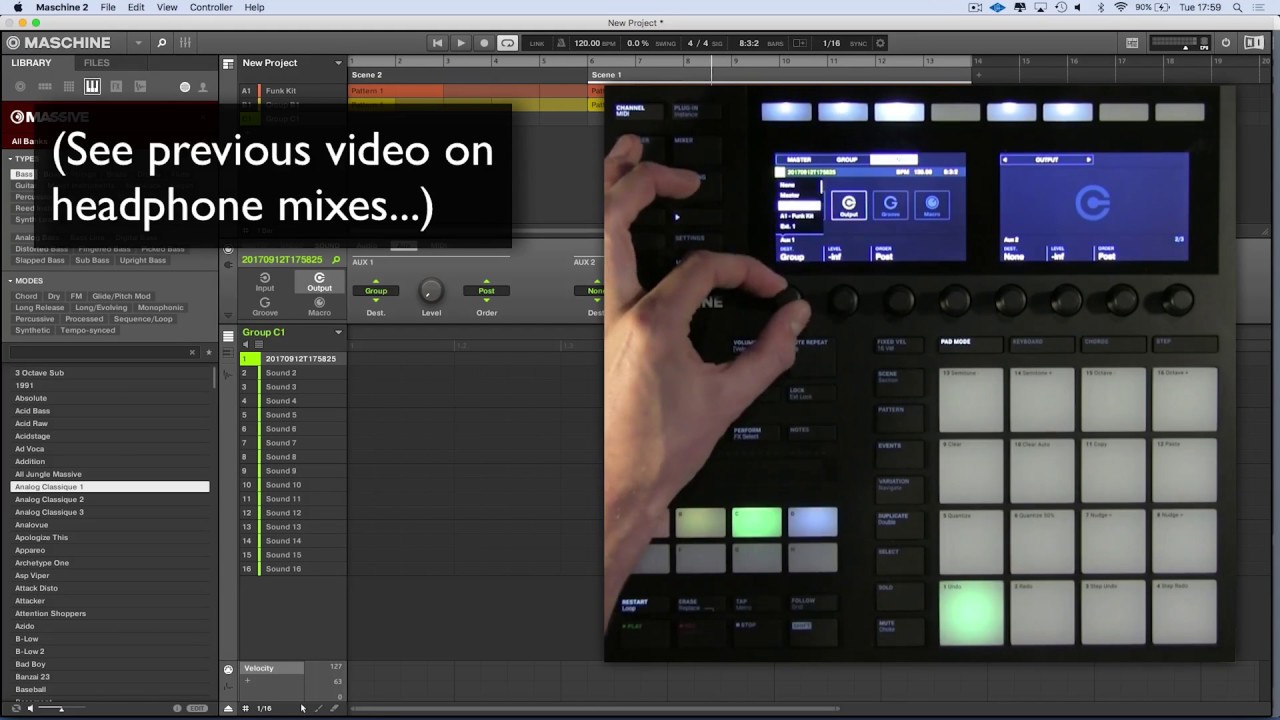Click the play transport button
Screen dimensions: 1280x720
coord(461,43)
